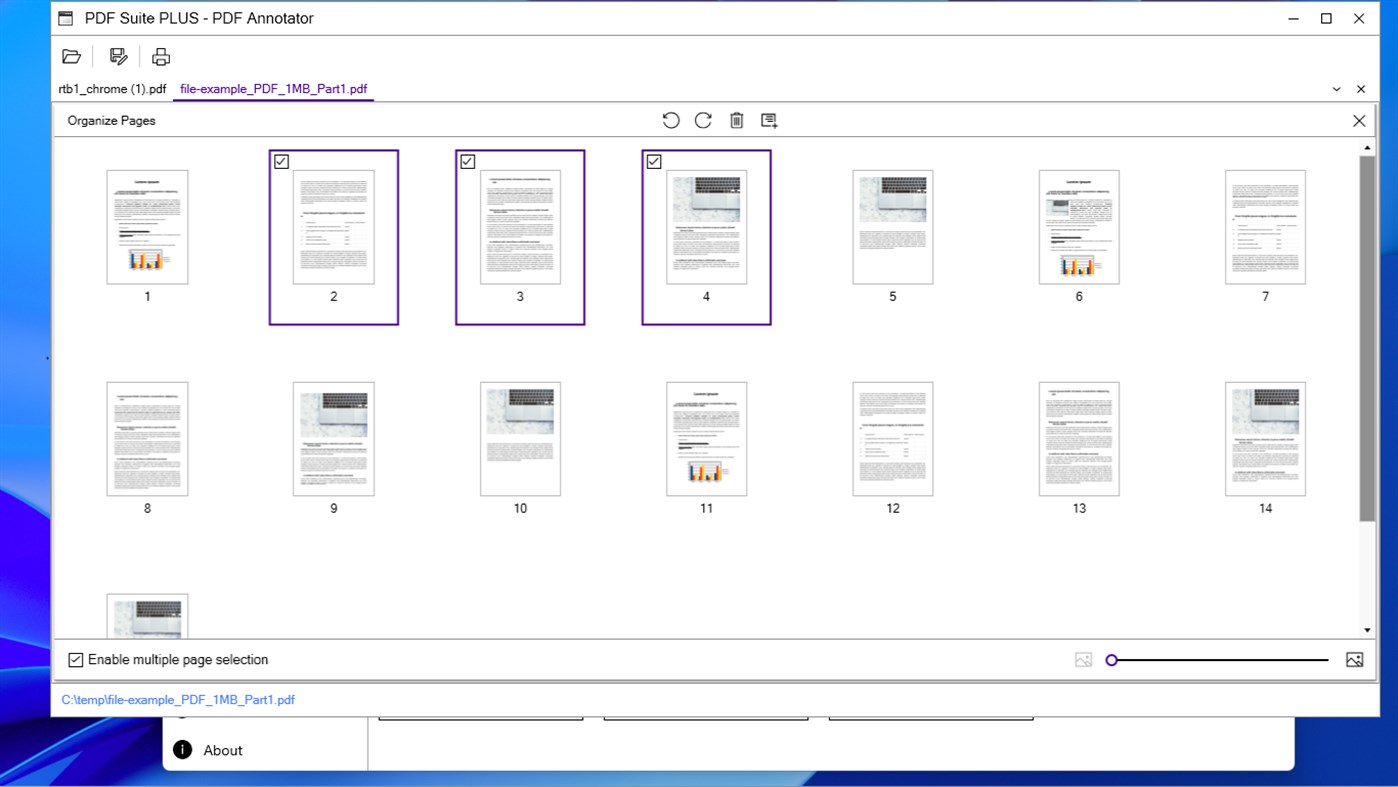Click the large thumbnail size icon
This screenshot has width=1398, height=787.
(x=1354, y=659)
